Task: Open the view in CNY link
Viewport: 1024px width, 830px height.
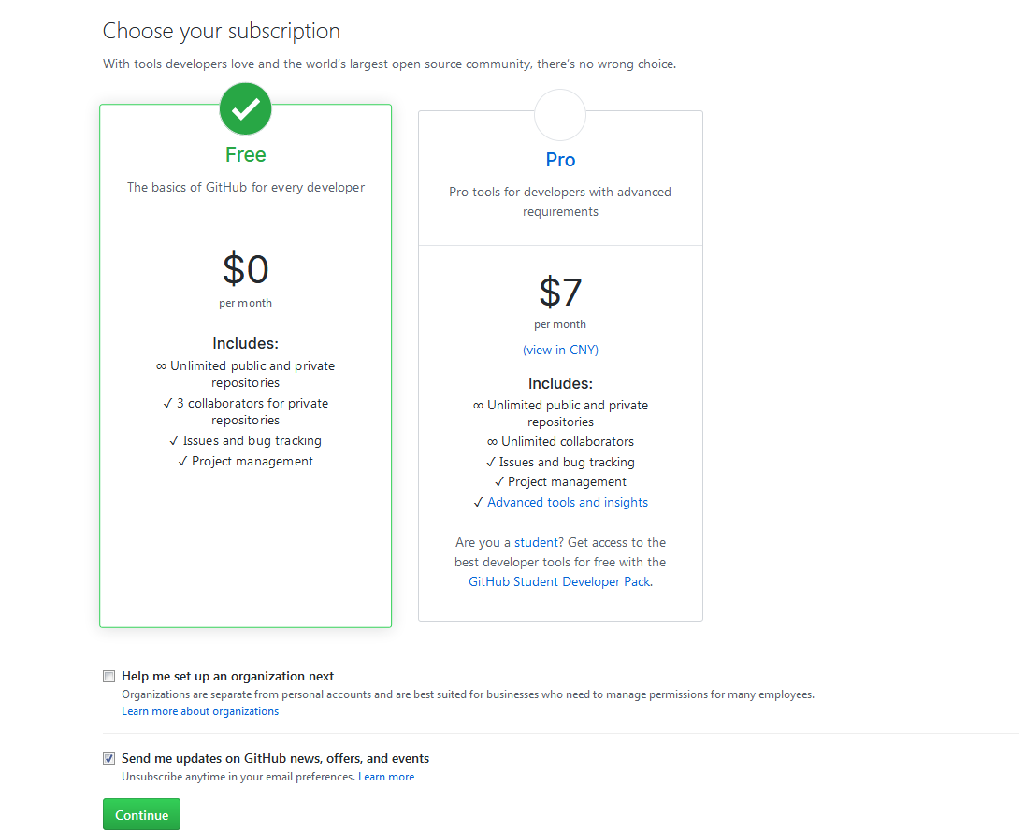Action: (x=561, y=349)
